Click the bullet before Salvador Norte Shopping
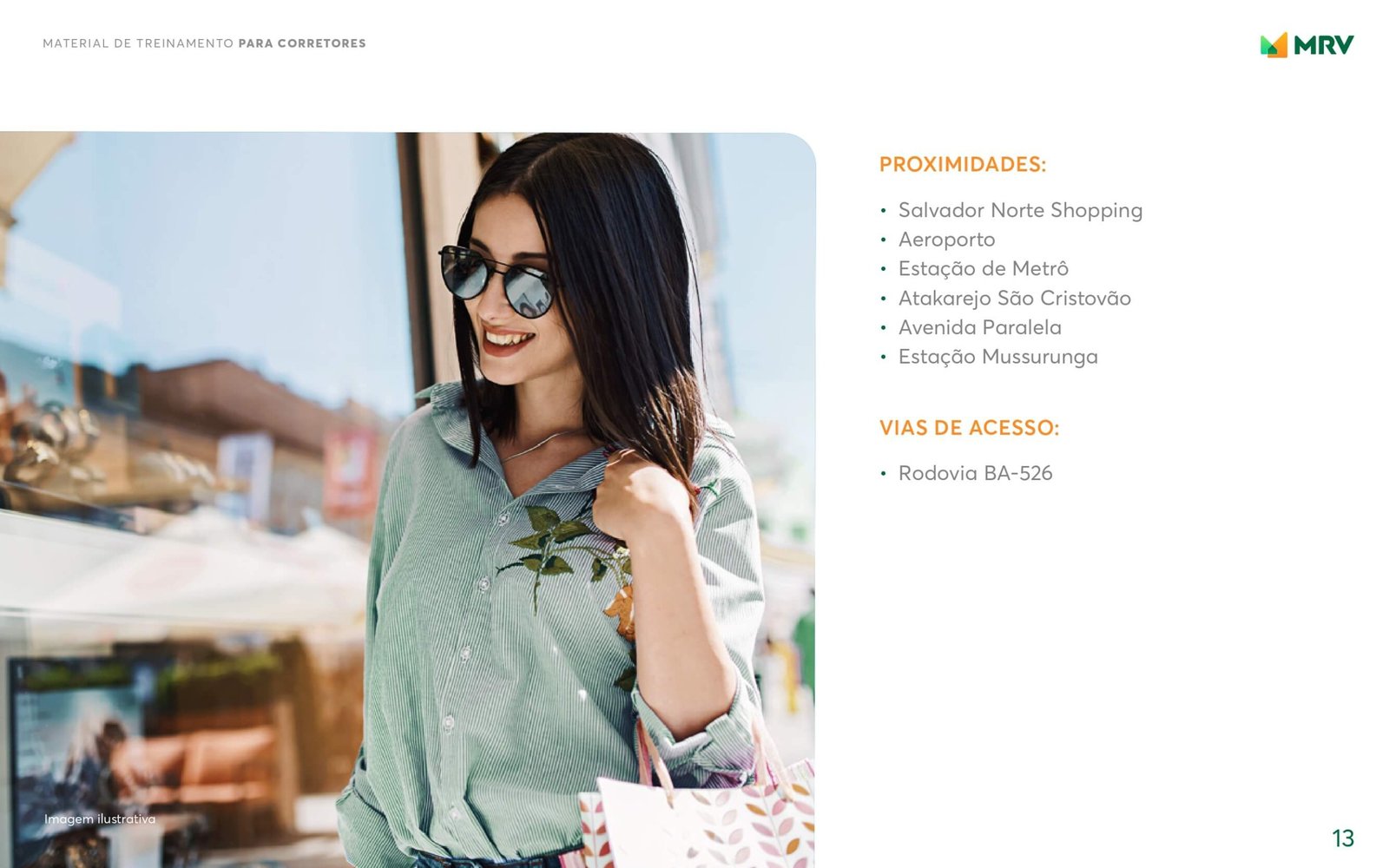 point(883,211)
